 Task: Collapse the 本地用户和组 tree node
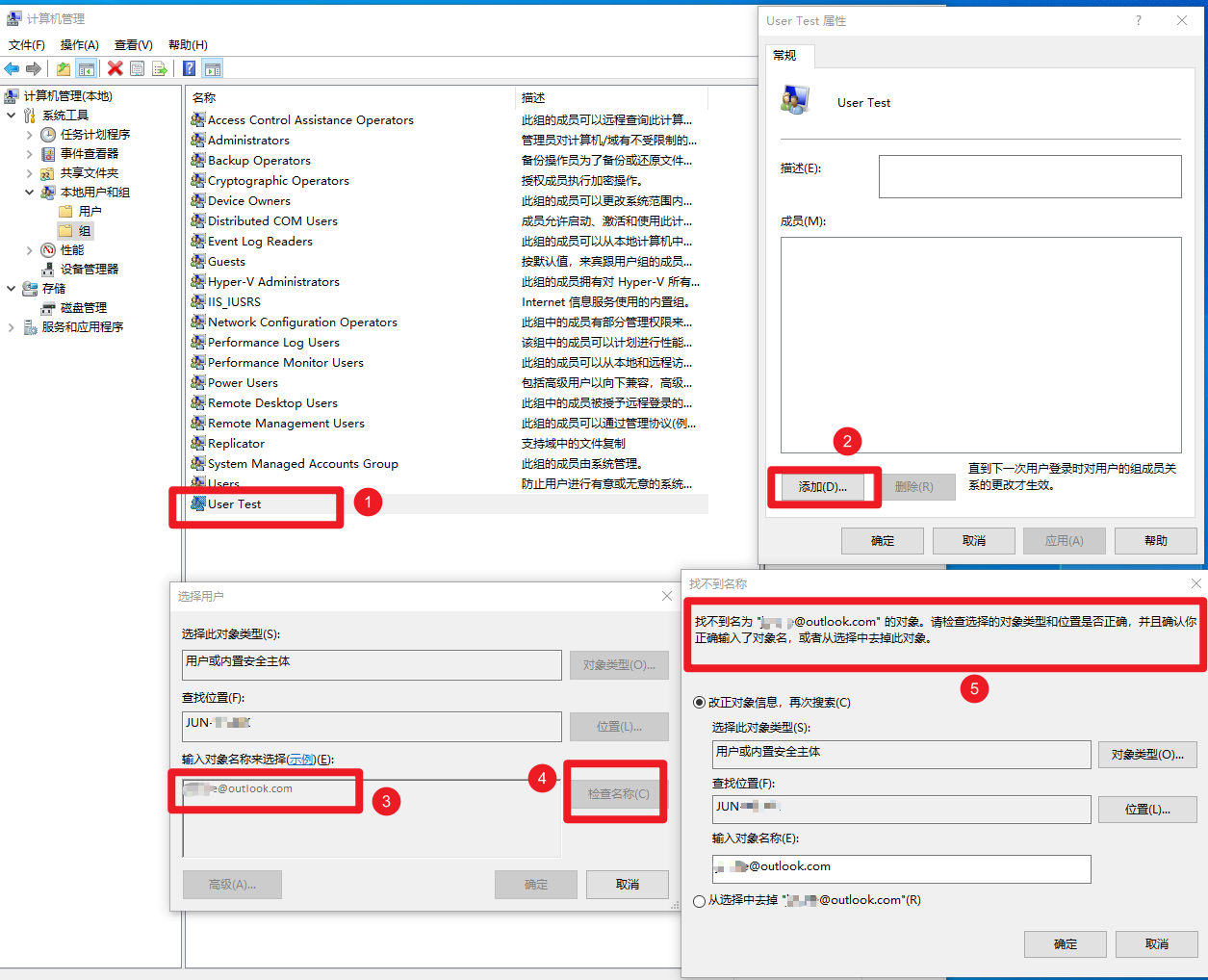[x=30, y=193]
